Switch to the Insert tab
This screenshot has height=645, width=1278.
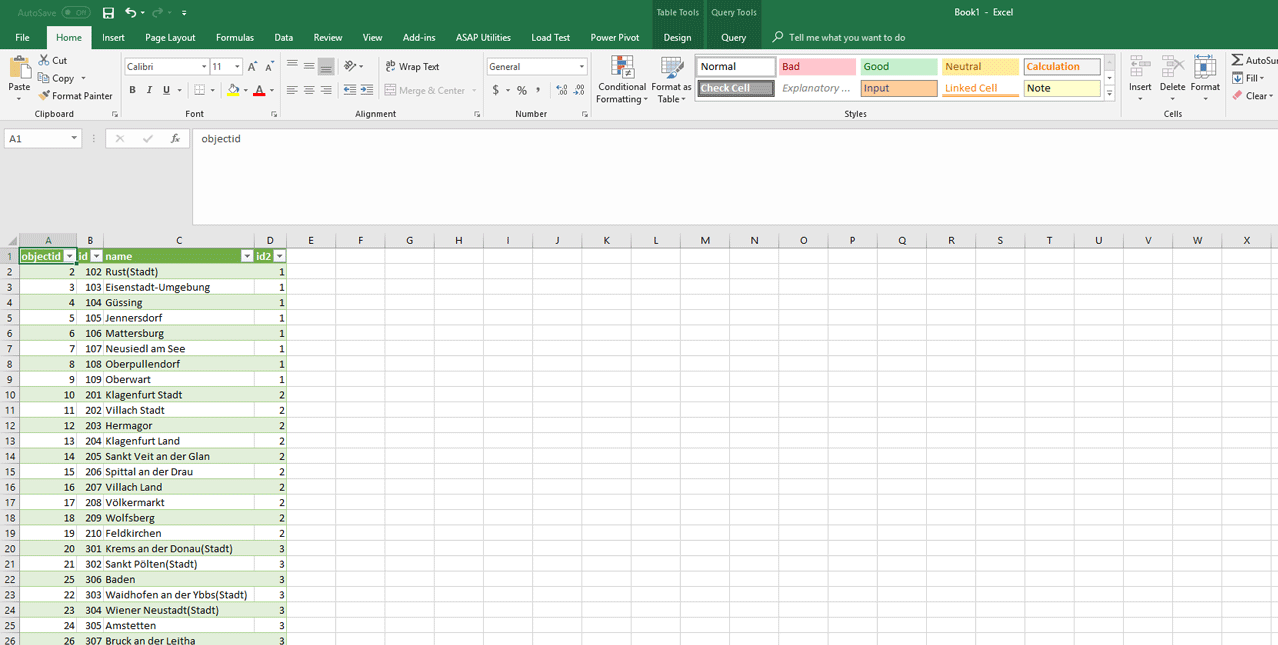click(114, 37)
